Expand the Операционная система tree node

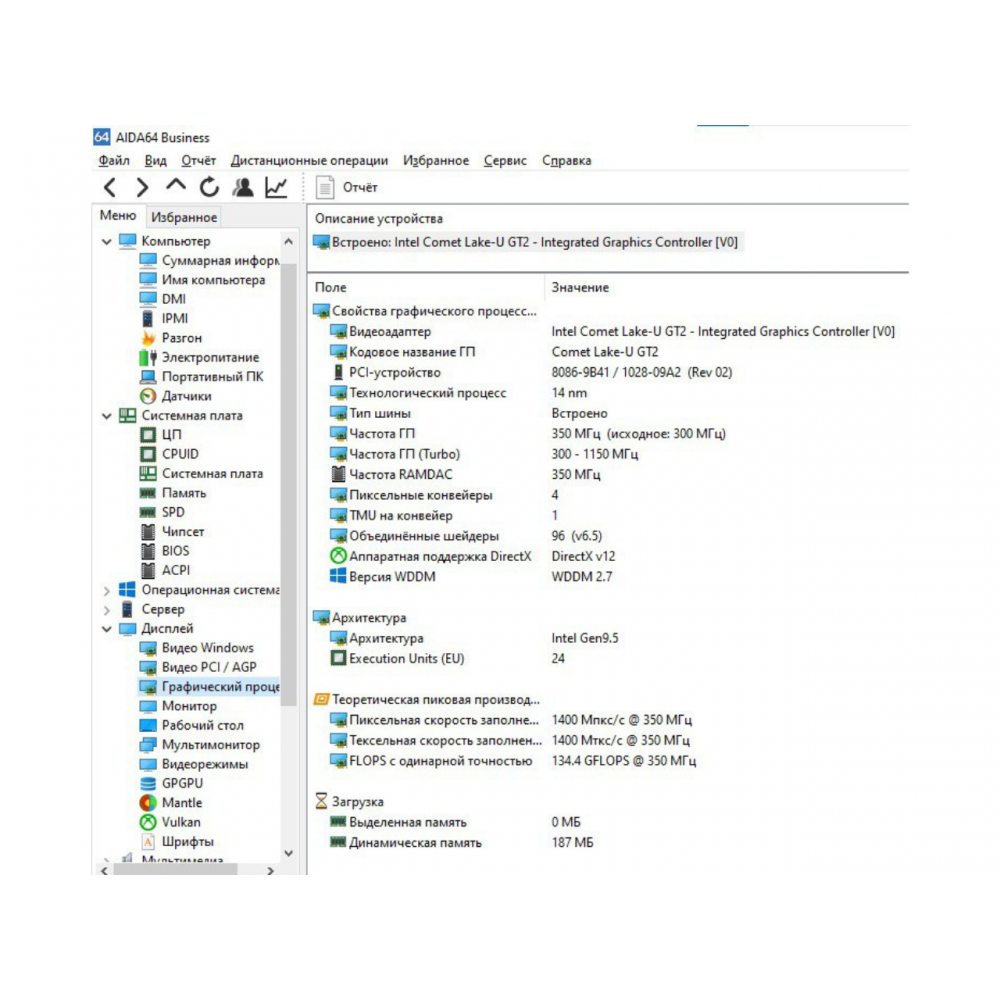[107, 591]
